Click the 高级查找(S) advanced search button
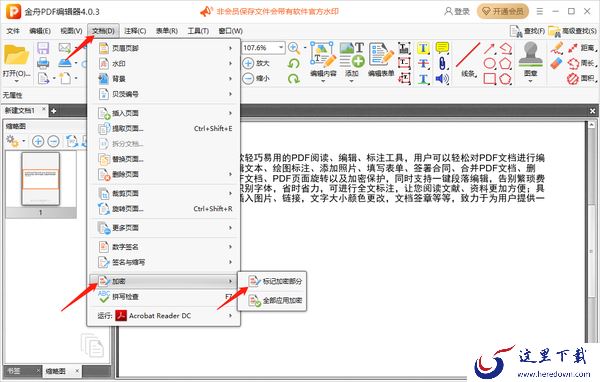600x382 pixels. pos(572,31)
